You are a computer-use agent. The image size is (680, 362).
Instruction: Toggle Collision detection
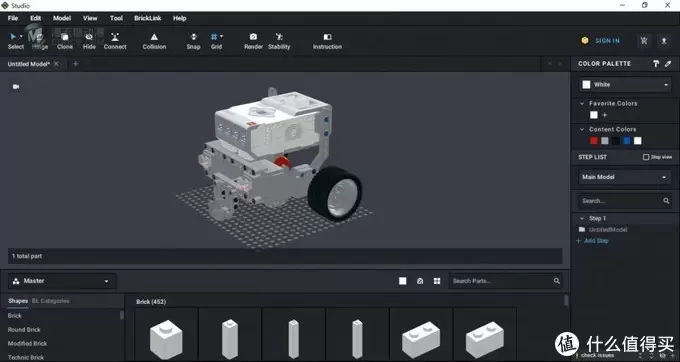(x=154, y=41)
